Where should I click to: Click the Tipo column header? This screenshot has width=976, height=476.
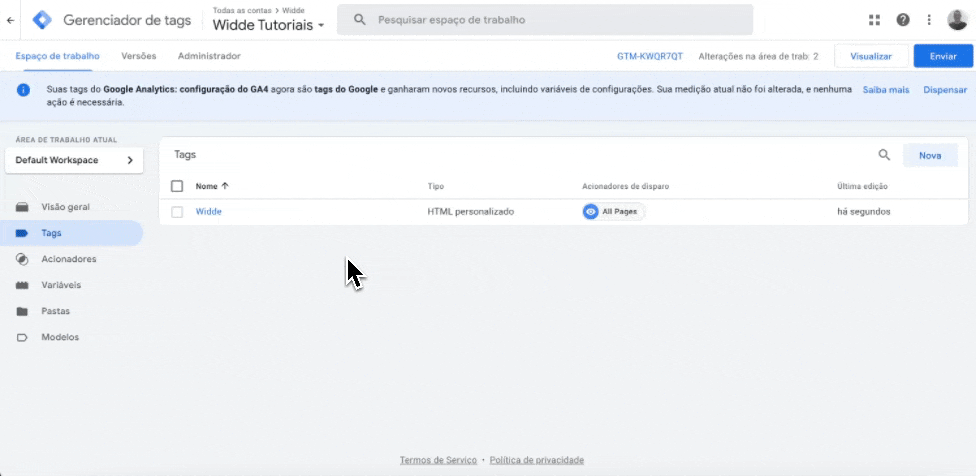436,186
